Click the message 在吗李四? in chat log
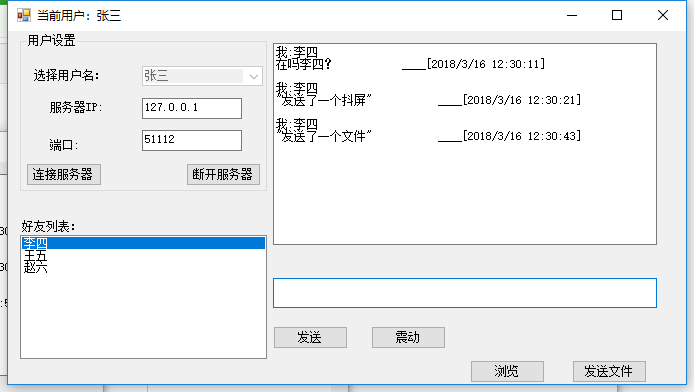This screenshot has height=392, width=694. [304, 65]
